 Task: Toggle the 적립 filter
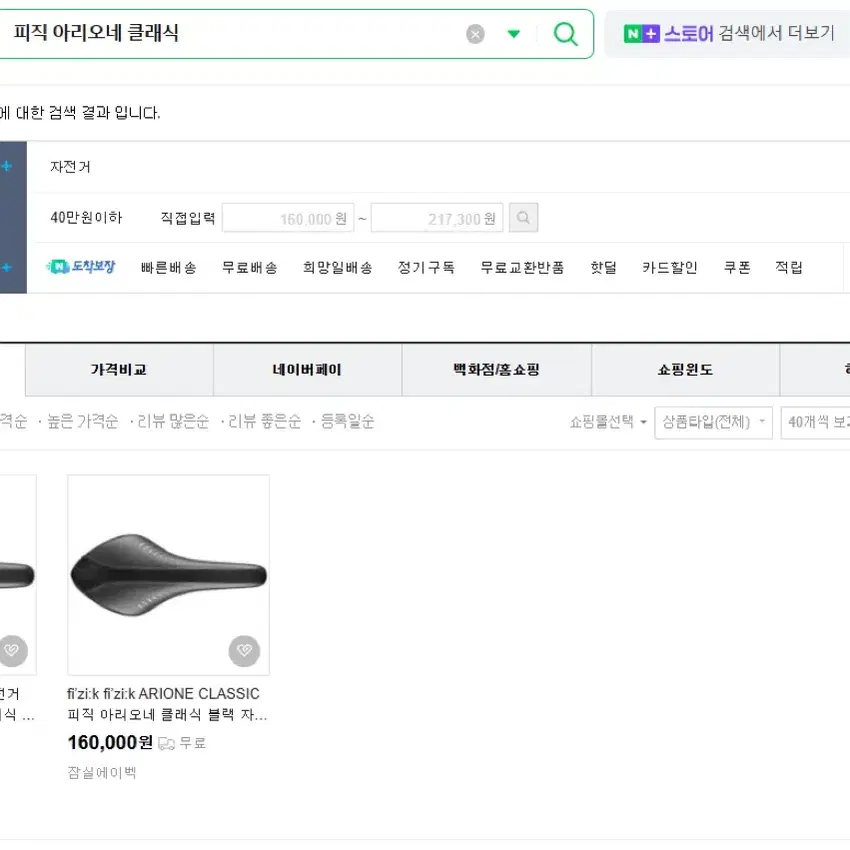[789, 267]
